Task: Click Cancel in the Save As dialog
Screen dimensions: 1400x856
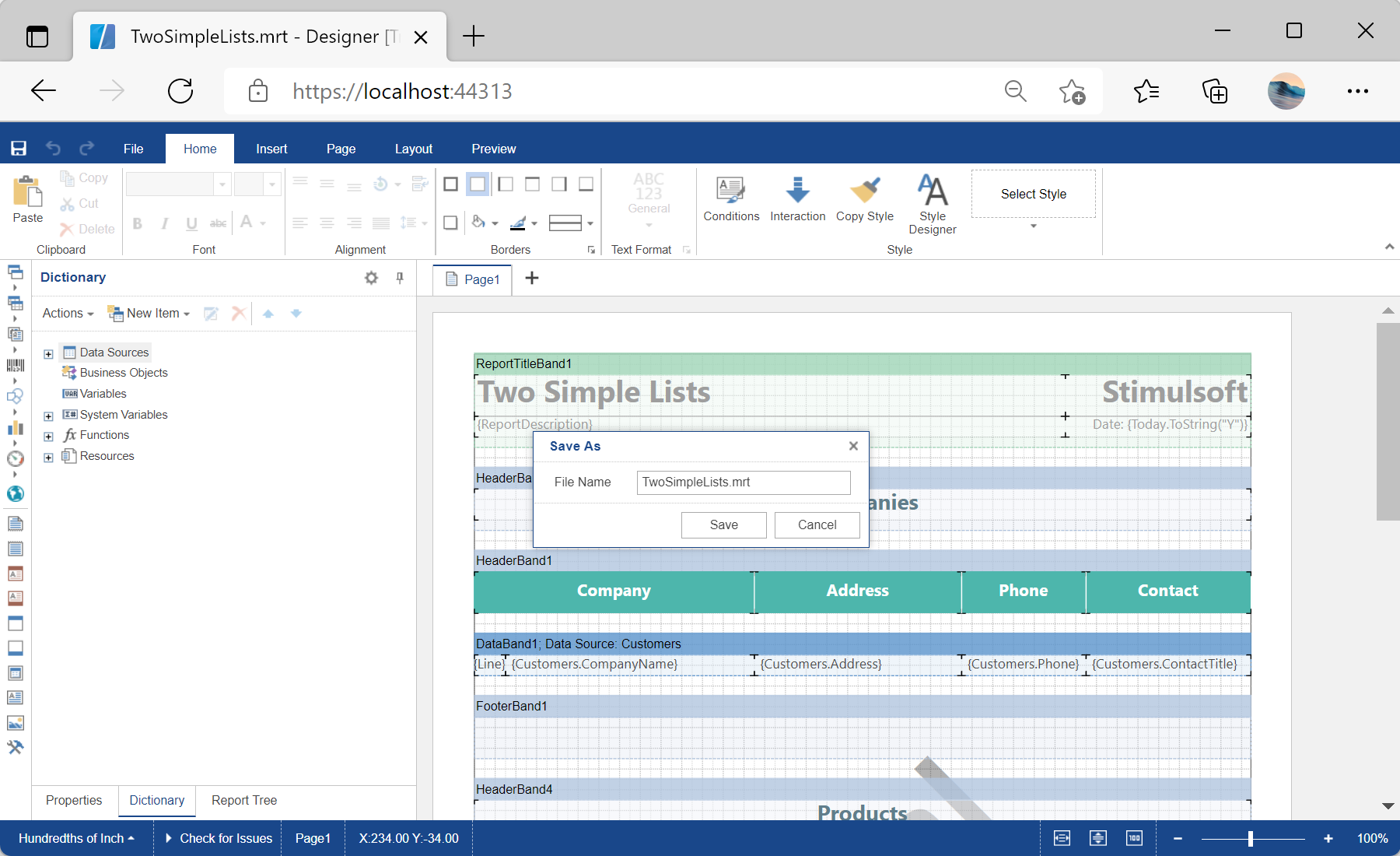Action: [817, 525]
